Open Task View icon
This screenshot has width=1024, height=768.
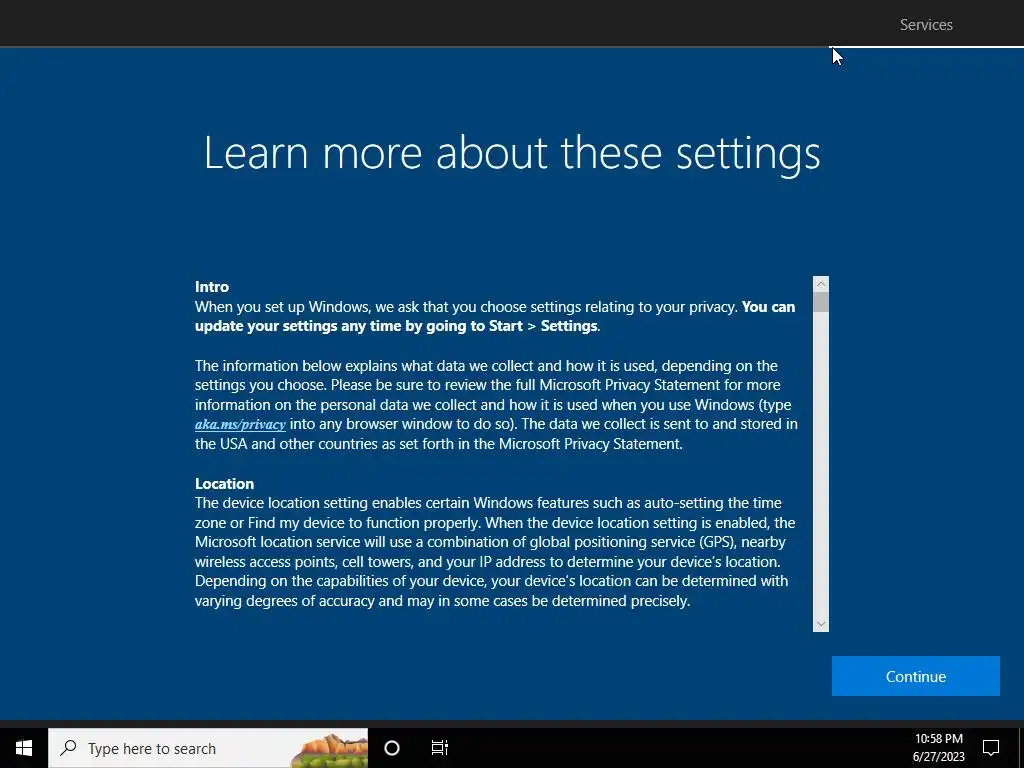(440, 748)
